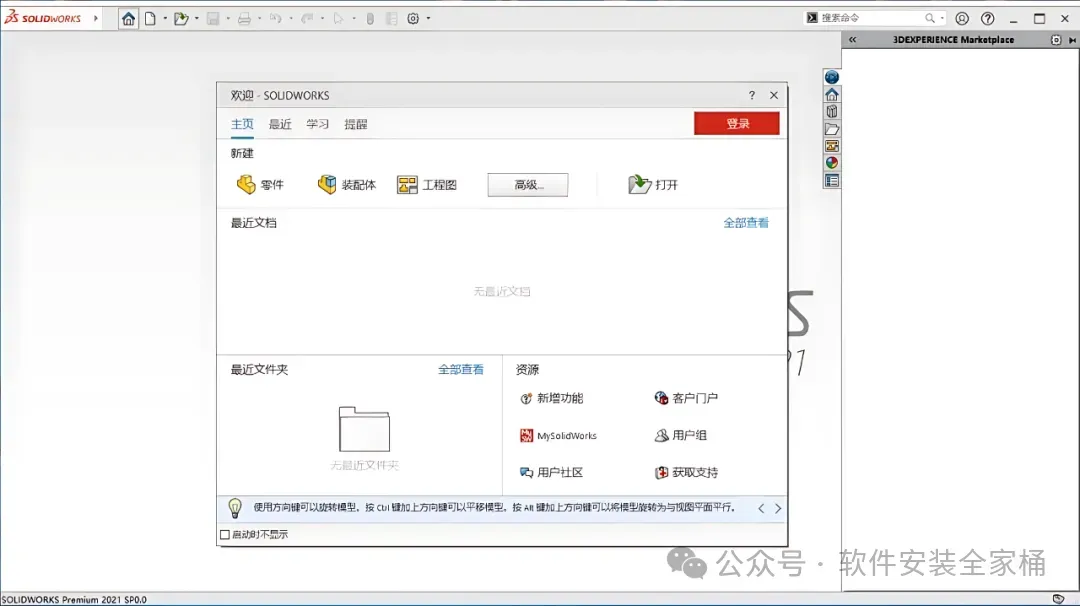1080x606 pixels.
Task: Switch to the 主页 tab
Action: click(242, 124)
